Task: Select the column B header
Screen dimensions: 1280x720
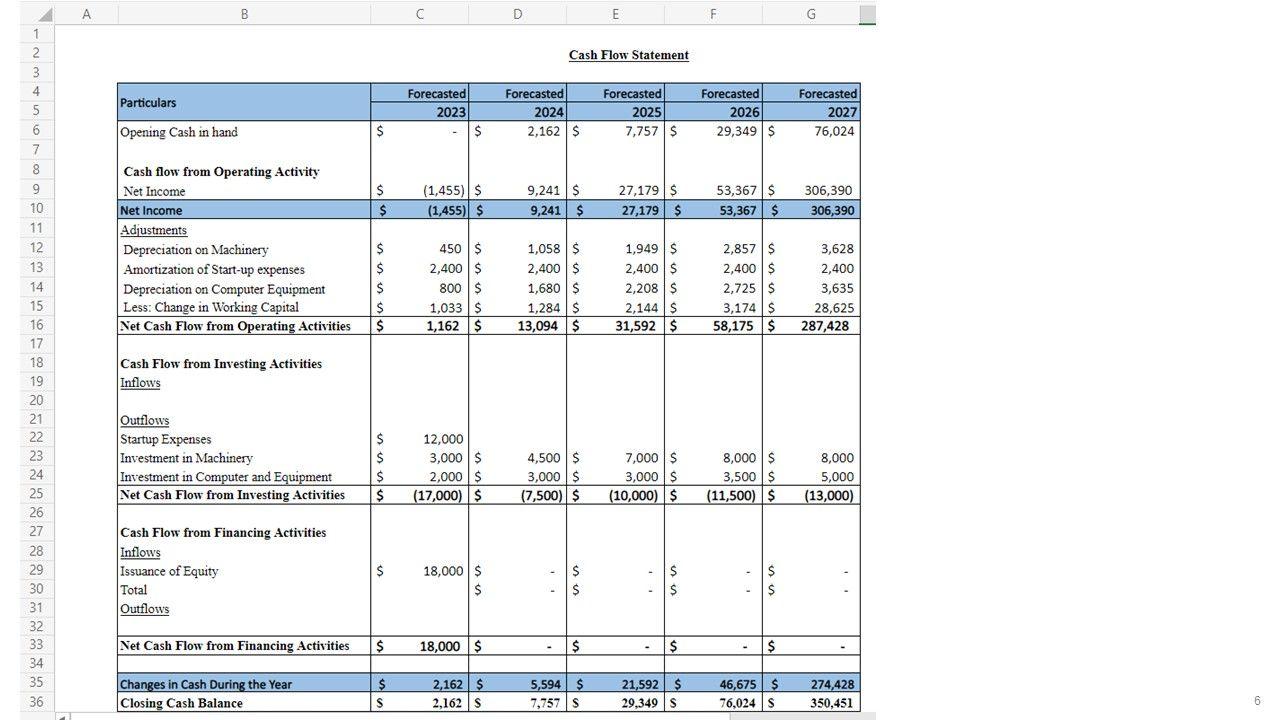Action: [x=244, y=14]
